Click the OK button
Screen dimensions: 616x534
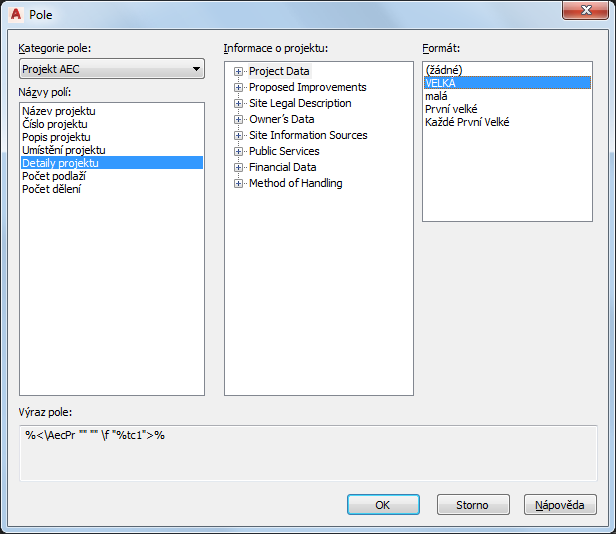(x=383, y=505)
